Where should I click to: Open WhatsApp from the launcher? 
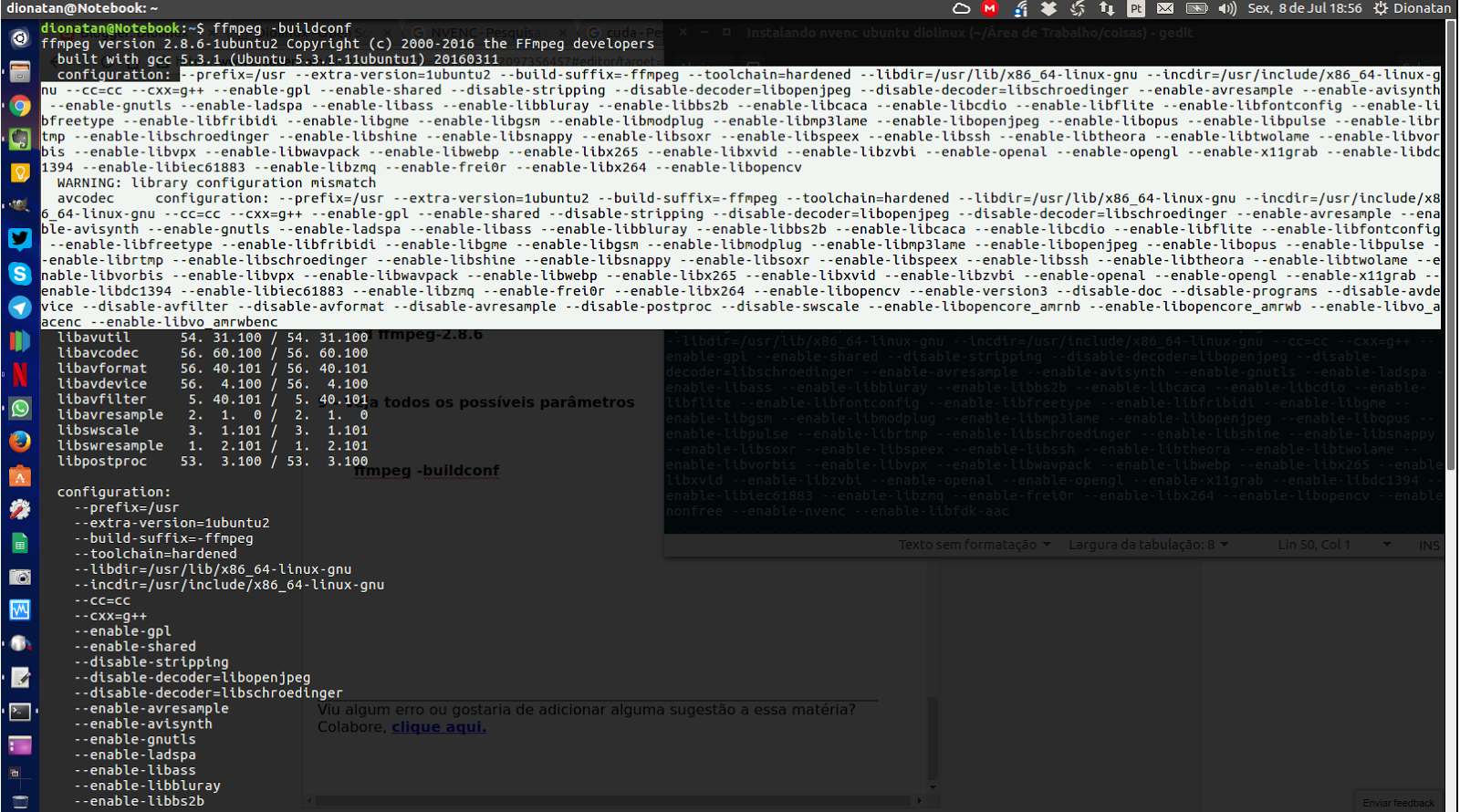pos(19,408)
